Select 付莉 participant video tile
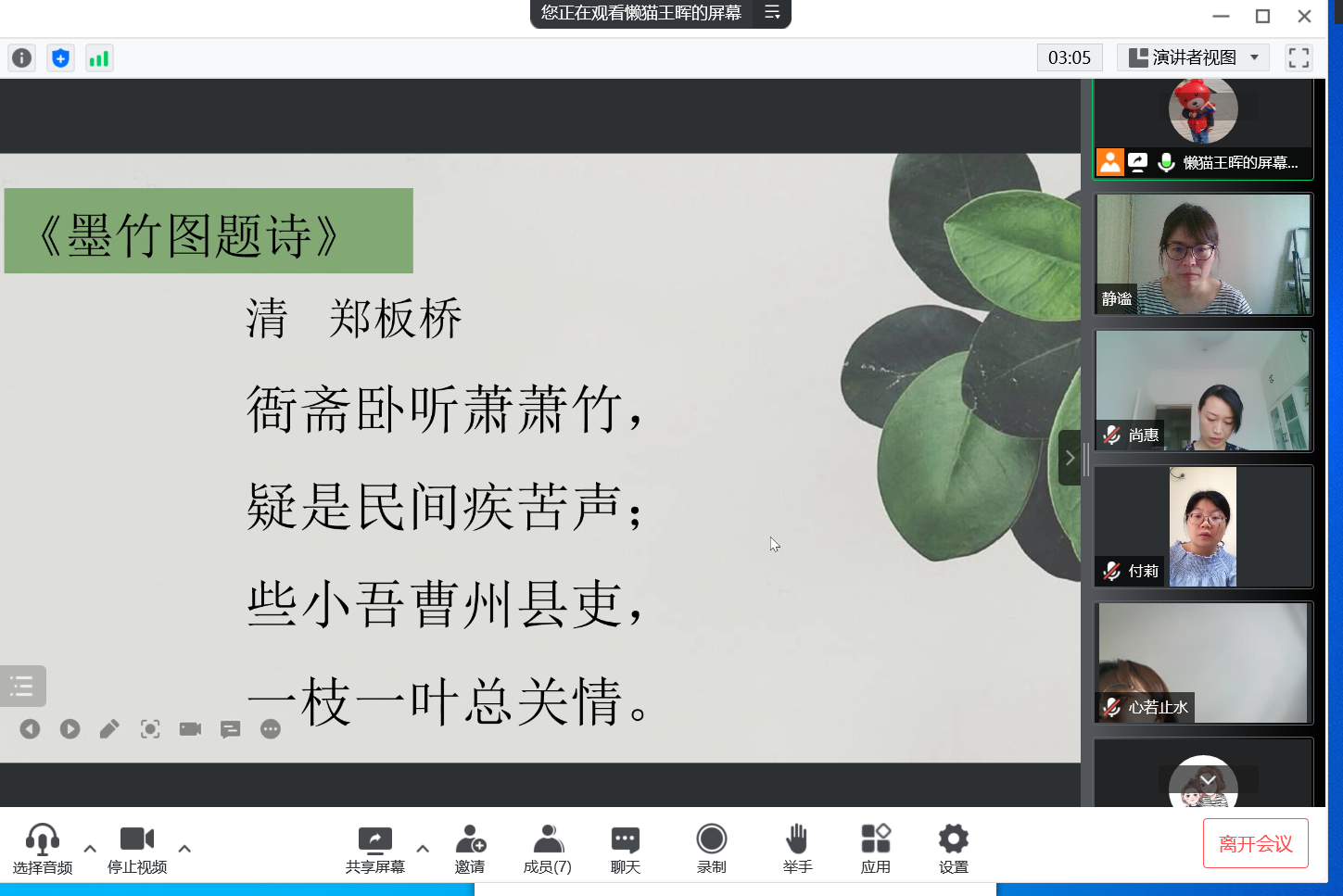Screen dimensions: 1343x896 click(x=1203, y=526)
